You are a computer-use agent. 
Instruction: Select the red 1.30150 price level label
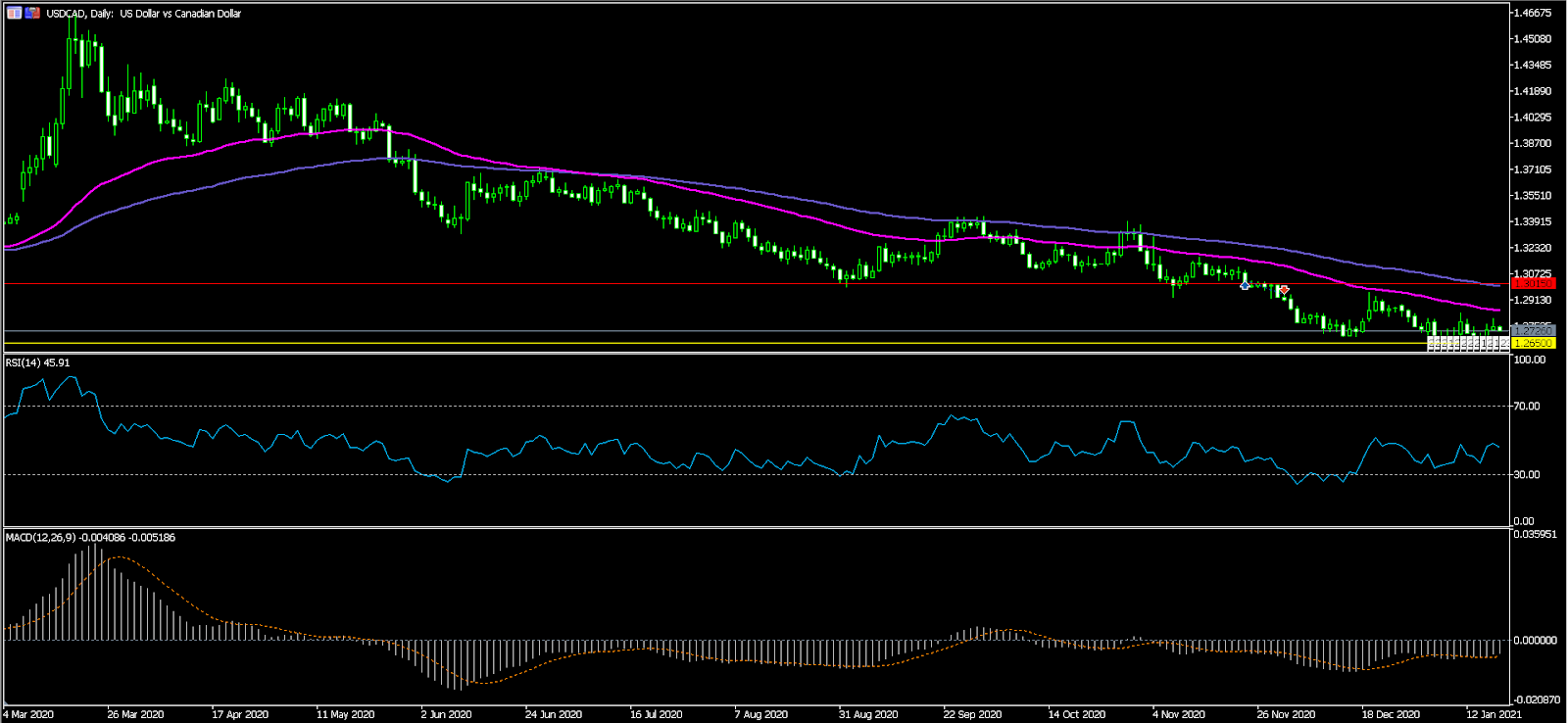click(1534, 284)
